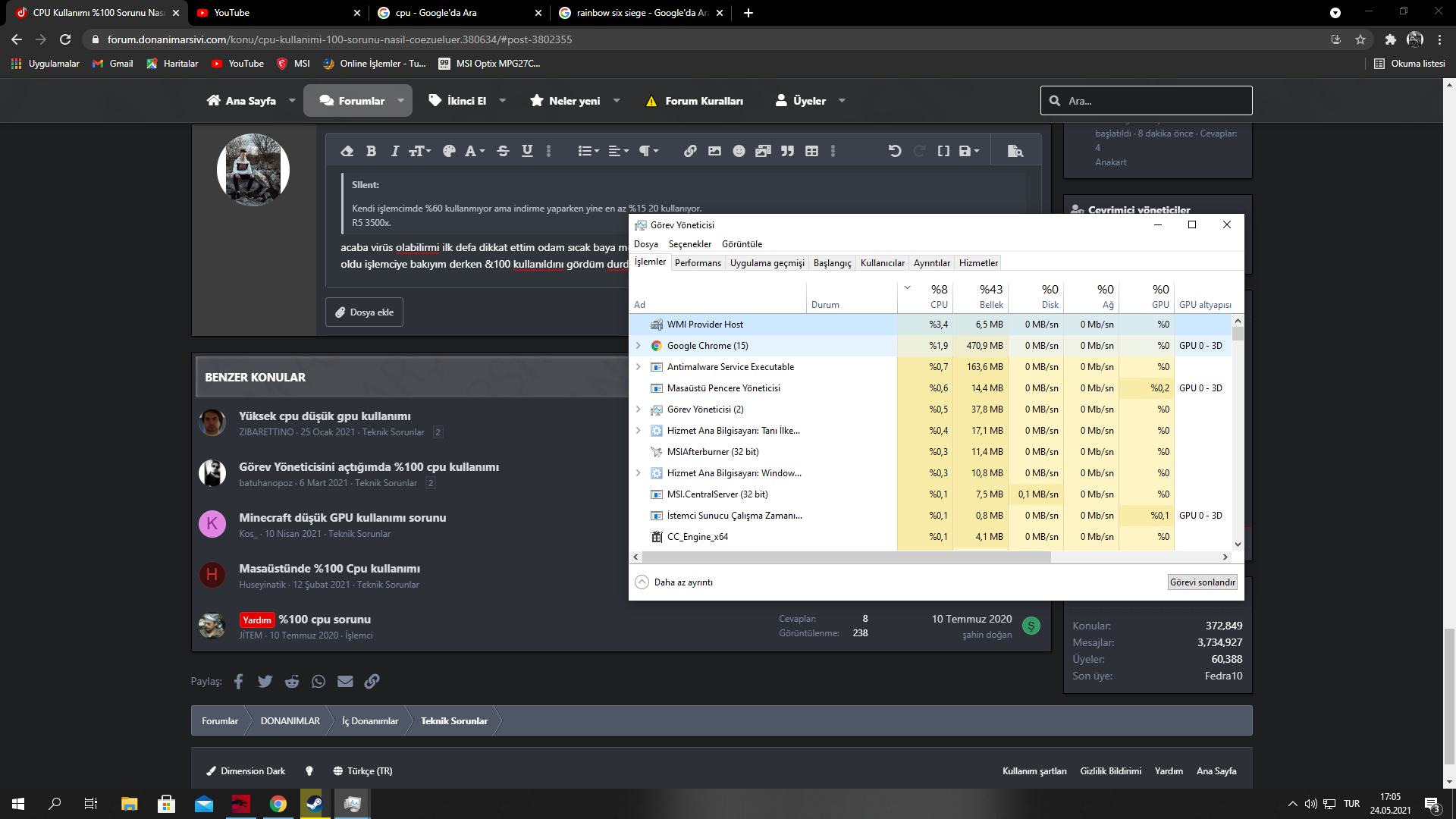Screen dimensions: 1456x819
Task: Expand the Google Chrome (15) process group
Action: [x=638, y=346]
